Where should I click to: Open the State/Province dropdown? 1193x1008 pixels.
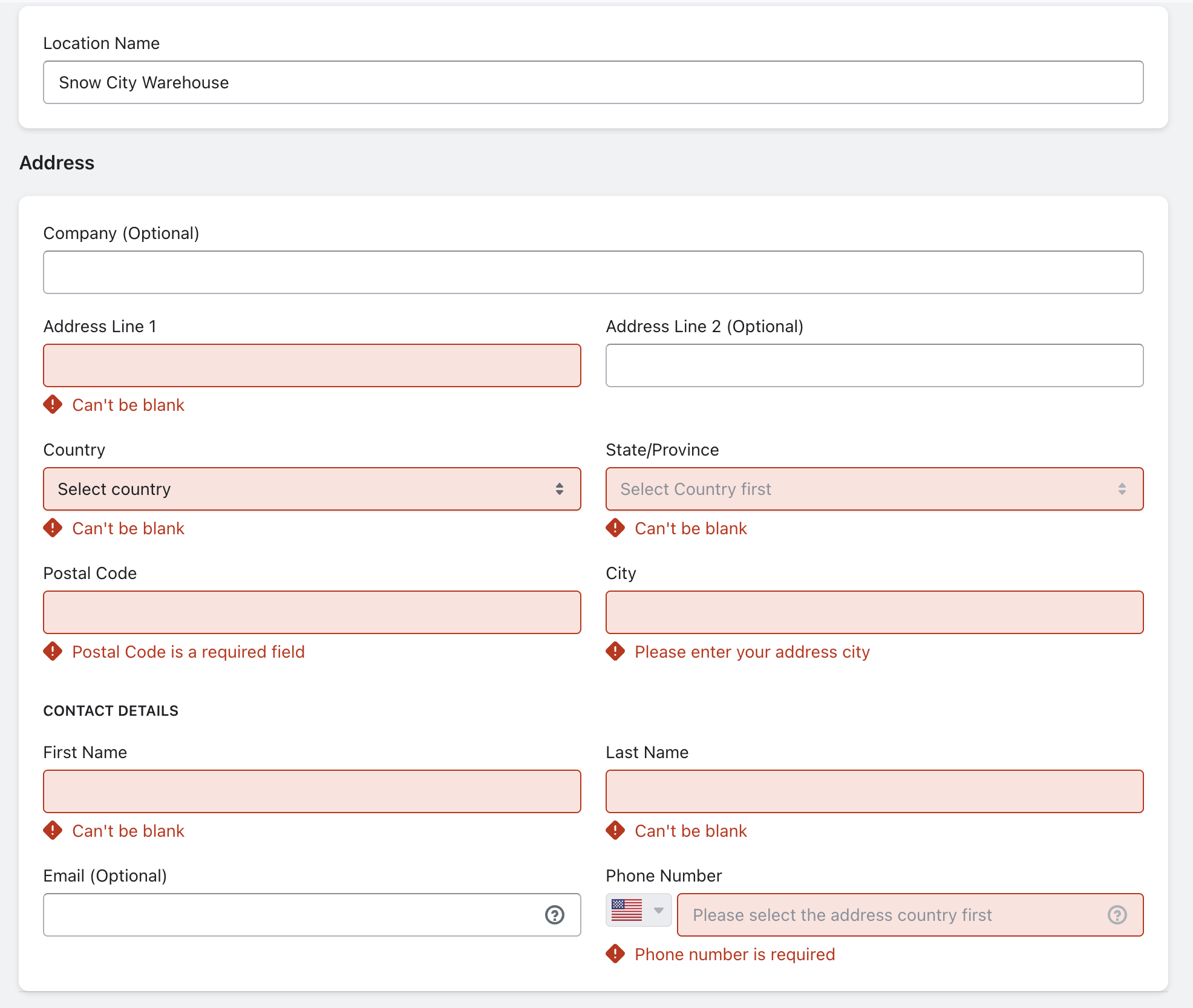(x=875, y=489)
